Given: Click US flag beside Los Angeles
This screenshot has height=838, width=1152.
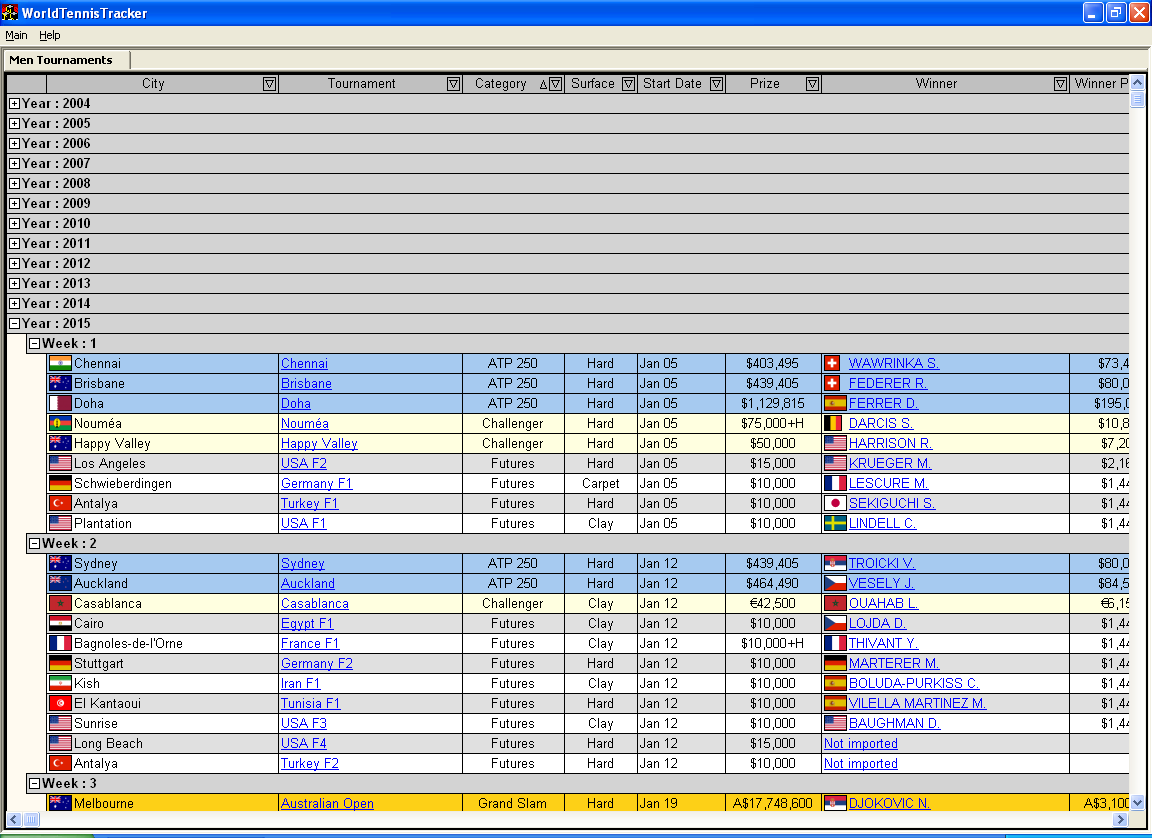Looking at the screenshot, I should [60, 463].
